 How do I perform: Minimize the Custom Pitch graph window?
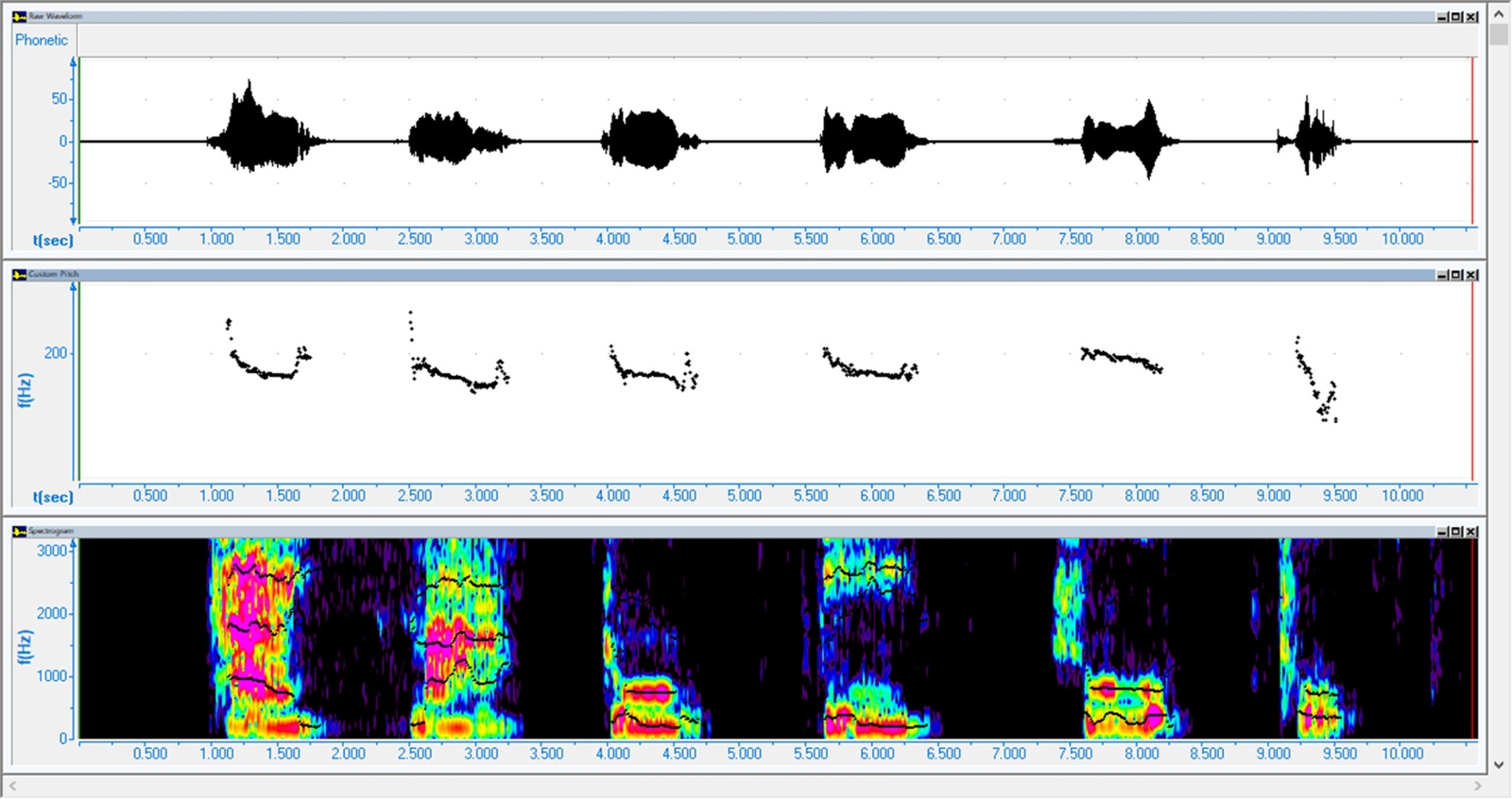click(x=1442, y=275)
